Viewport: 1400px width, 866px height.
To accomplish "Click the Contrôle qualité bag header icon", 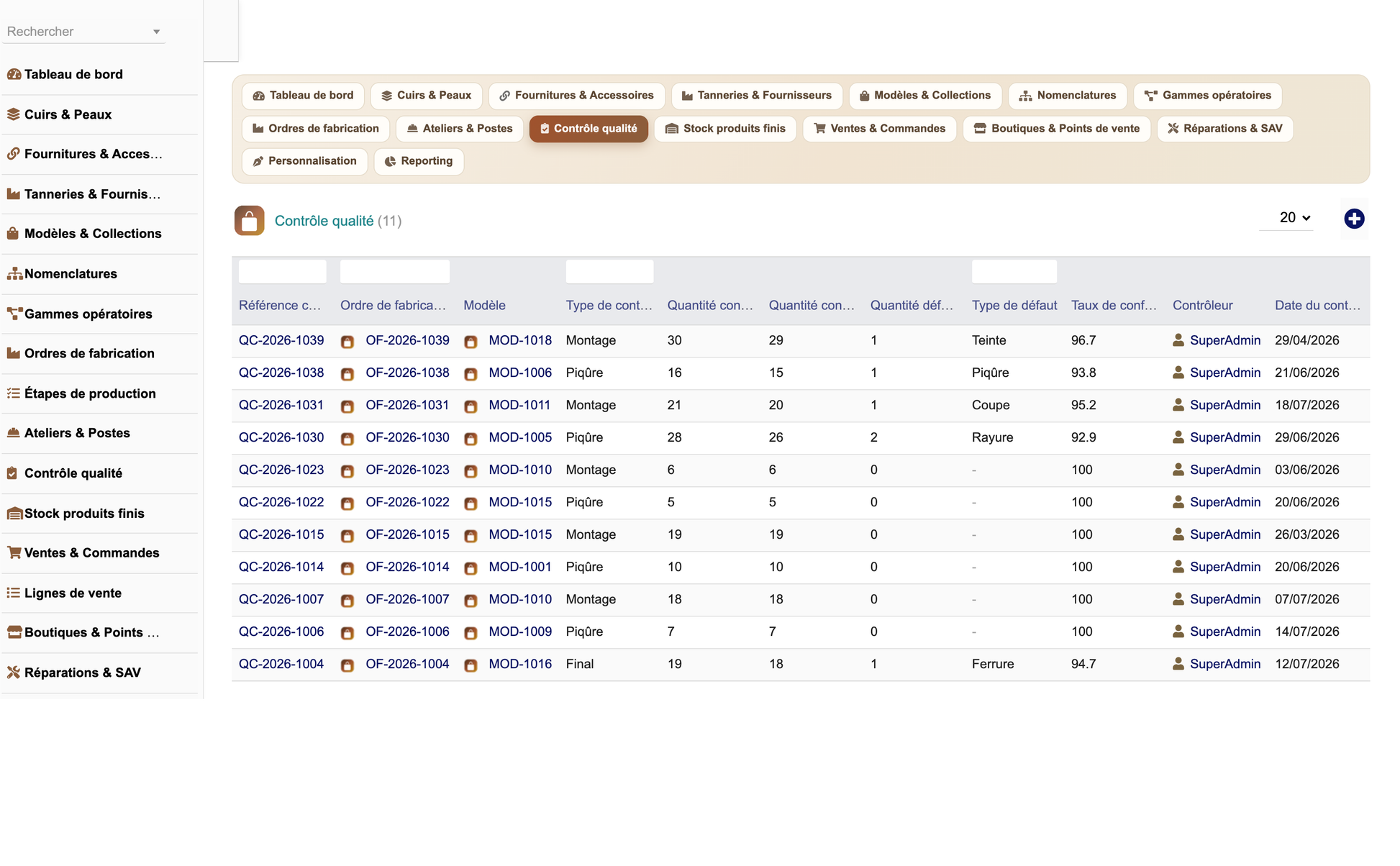I will click(249, 221).
